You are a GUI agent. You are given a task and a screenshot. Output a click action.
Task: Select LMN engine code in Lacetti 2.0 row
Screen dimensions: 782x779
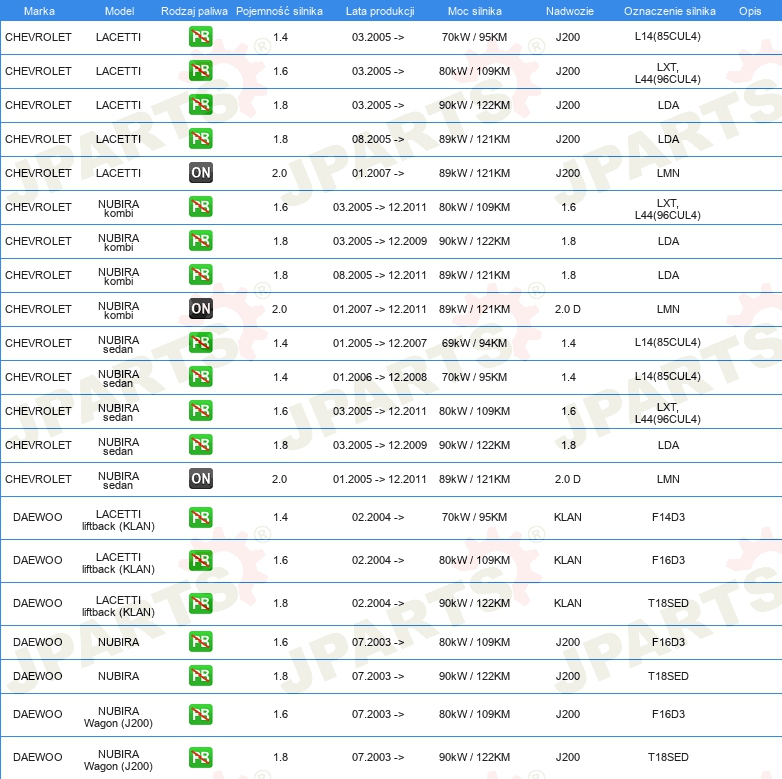(668, 173)
